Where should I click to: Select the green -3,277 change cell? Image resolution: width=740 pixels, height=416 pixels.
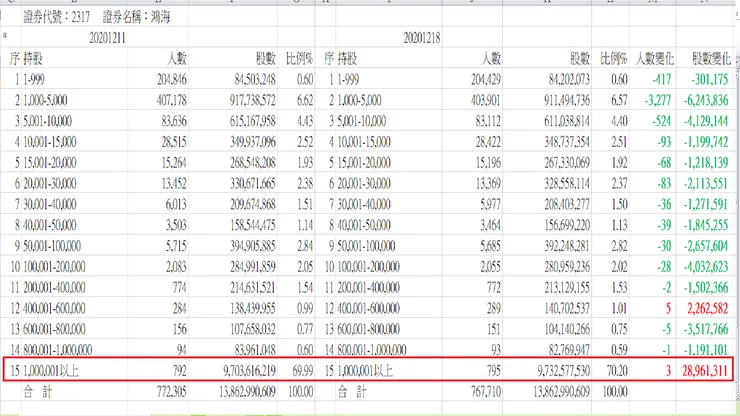(x=658, y=100)
